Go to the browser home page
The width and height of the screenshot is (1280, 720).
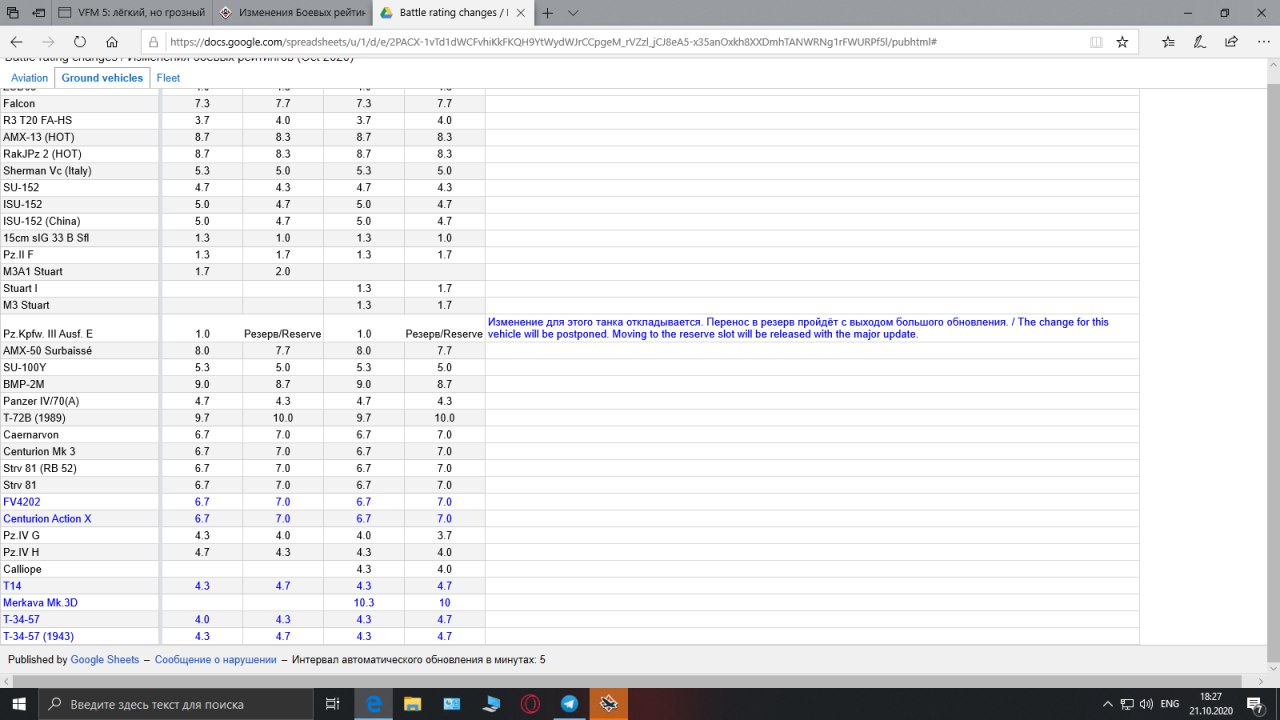coord(112,42)
